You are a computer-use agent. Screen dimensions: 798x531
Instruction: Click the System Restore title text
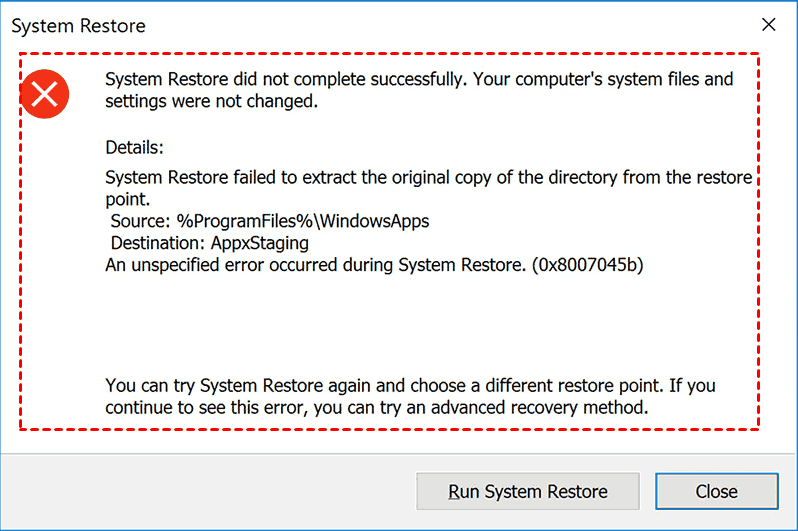click(x=77, y=26)
